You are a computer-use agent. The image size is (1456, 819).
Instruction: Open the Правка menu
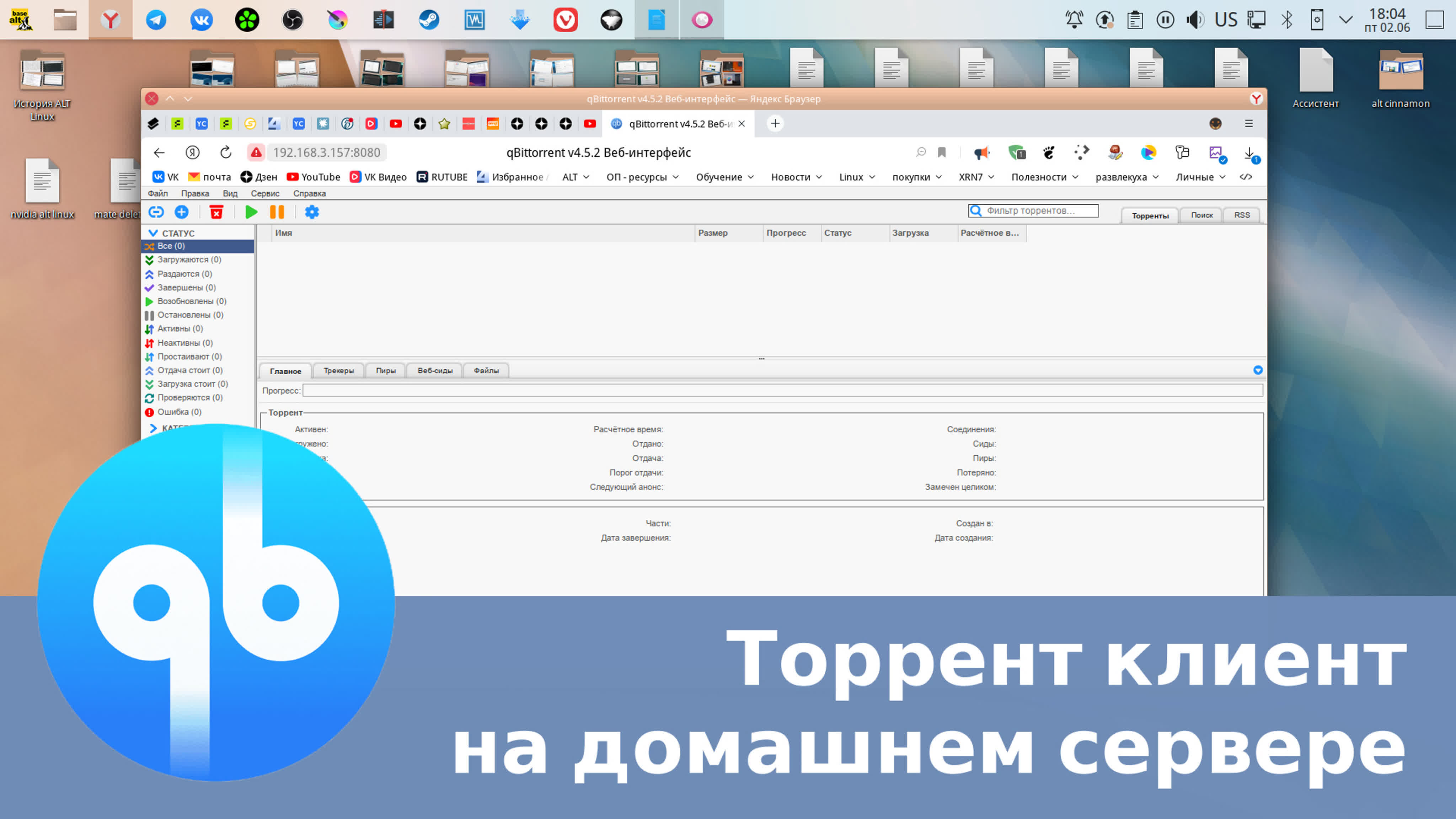pyautogui.click(x=195, y=193)
